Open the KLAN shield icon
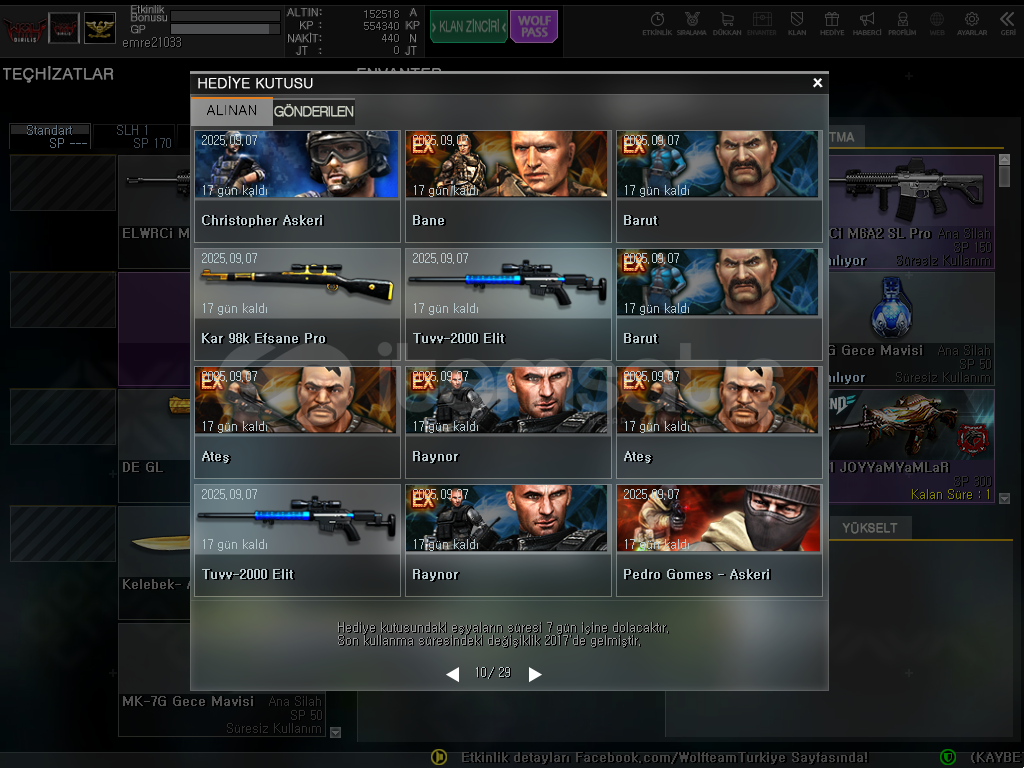The image size is (1024, 768). pos(797,24)
